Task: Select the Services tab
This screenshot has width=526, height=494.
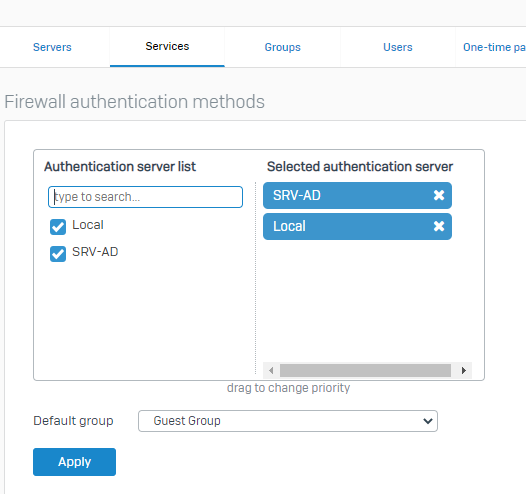Action: click(x=167, y=47)
